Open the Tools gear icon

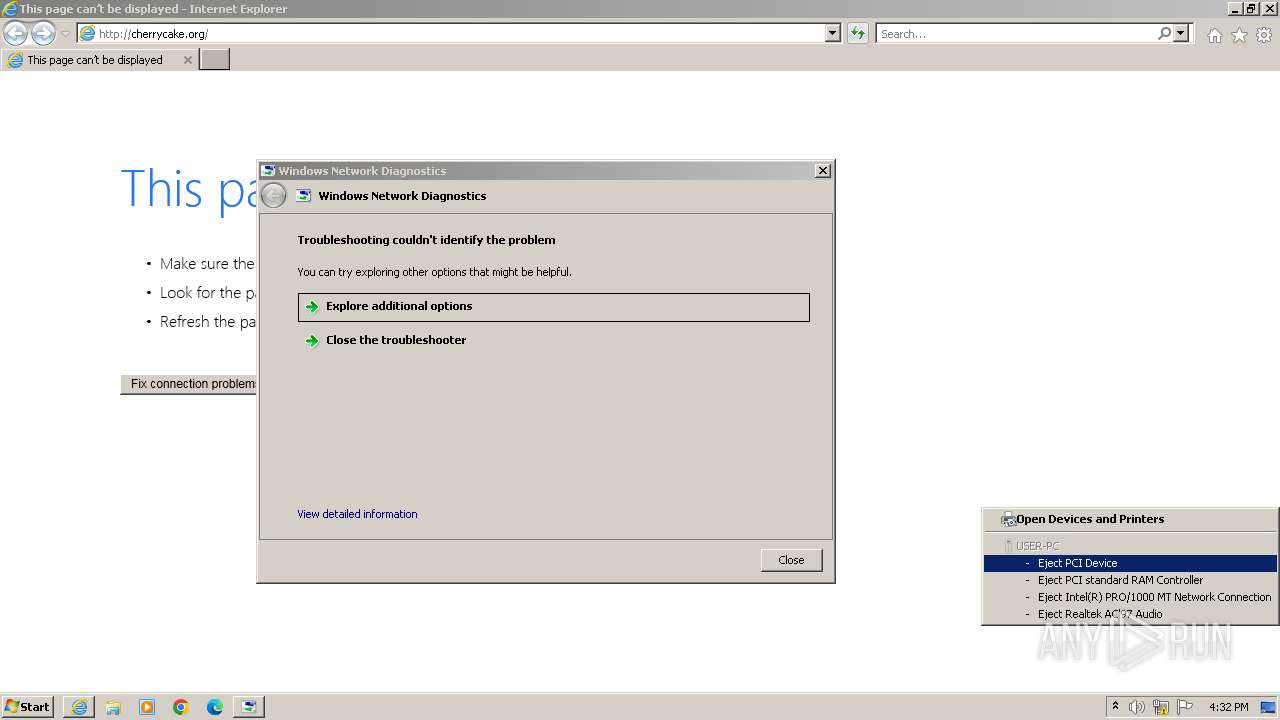tap(1264, 35)
